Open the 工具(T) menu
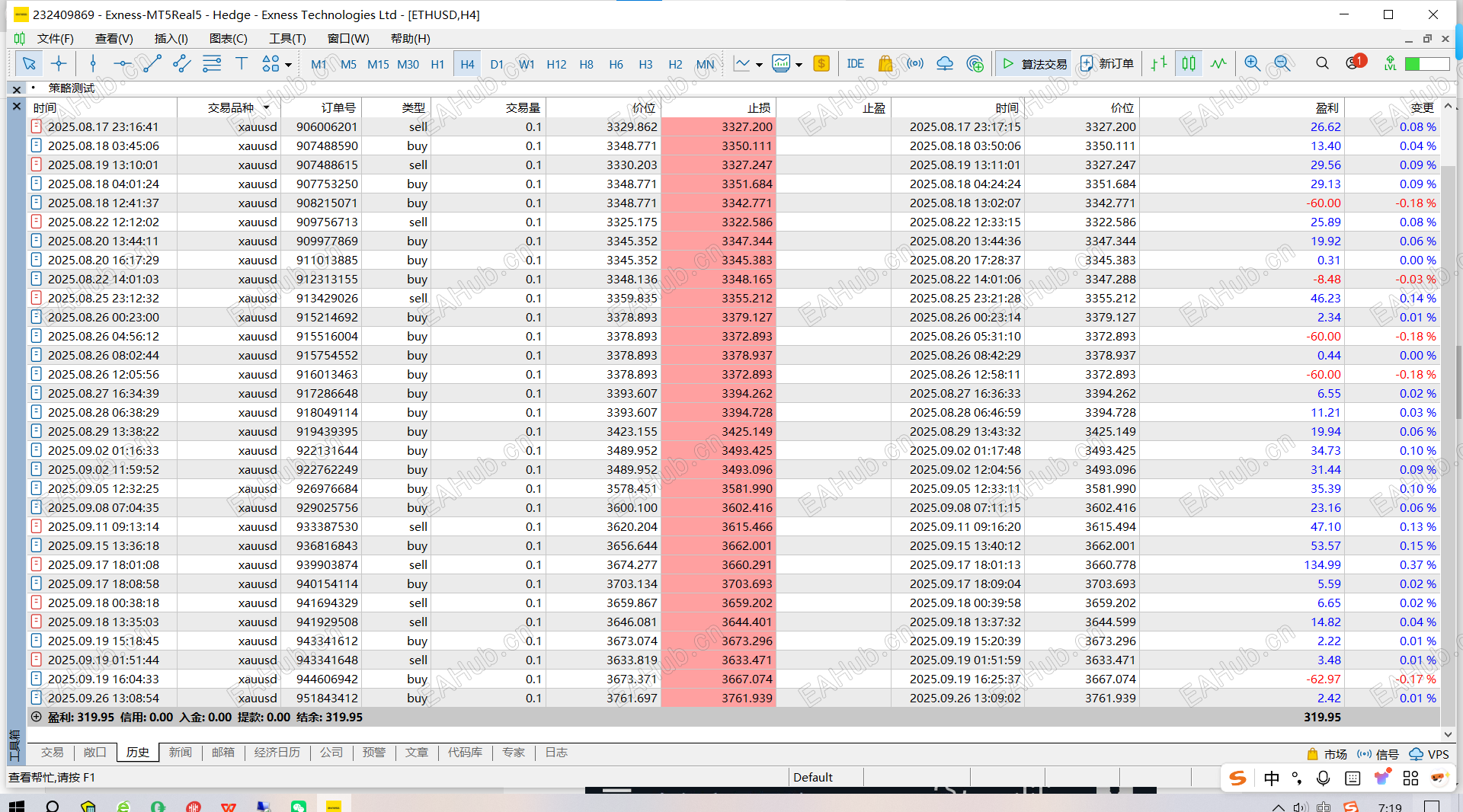Viewport: 1463px width, 812px height. pyautogui.click(x=287, y=38)
